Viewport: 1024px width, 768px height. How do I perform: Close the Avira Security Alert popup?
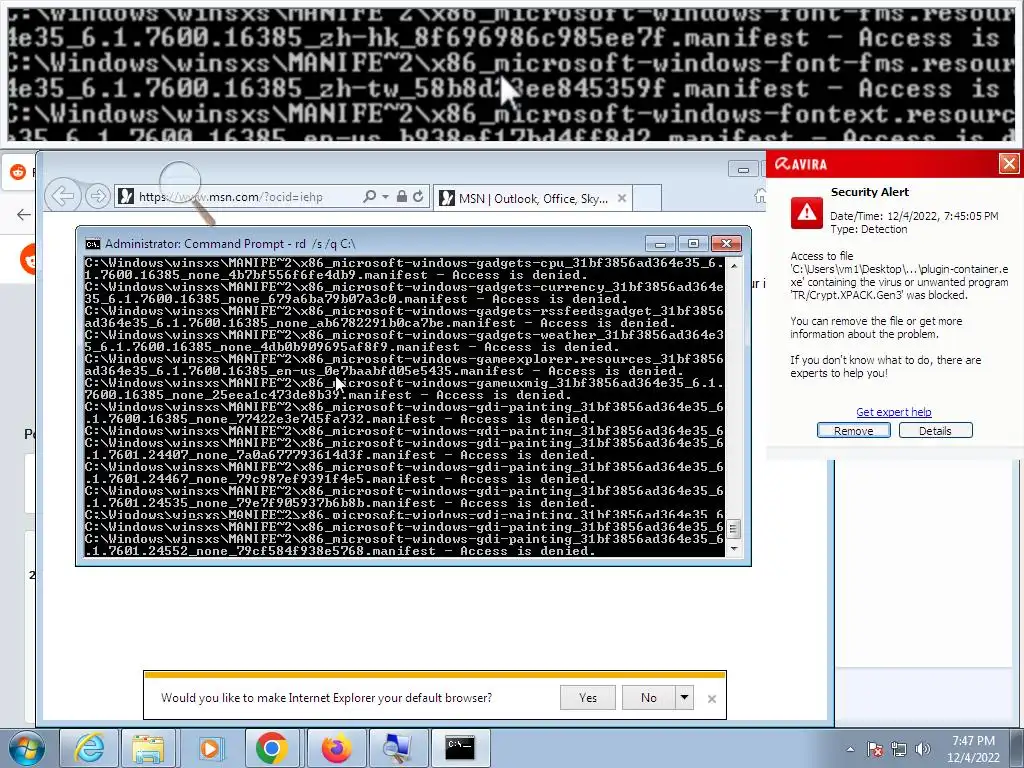[1009, 163]
